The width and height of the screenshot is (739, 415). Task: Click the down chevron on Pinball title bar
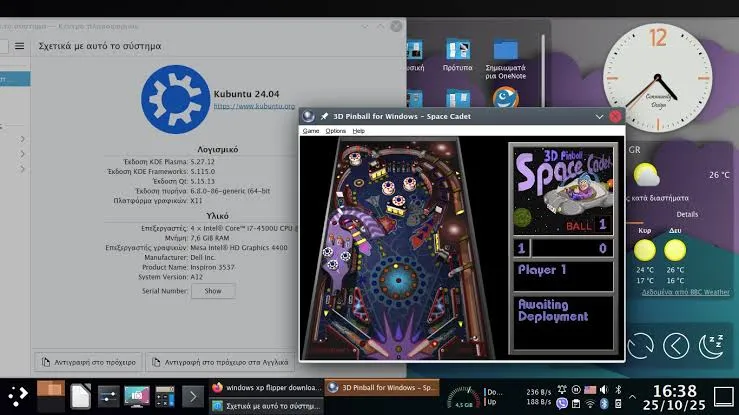599,116
